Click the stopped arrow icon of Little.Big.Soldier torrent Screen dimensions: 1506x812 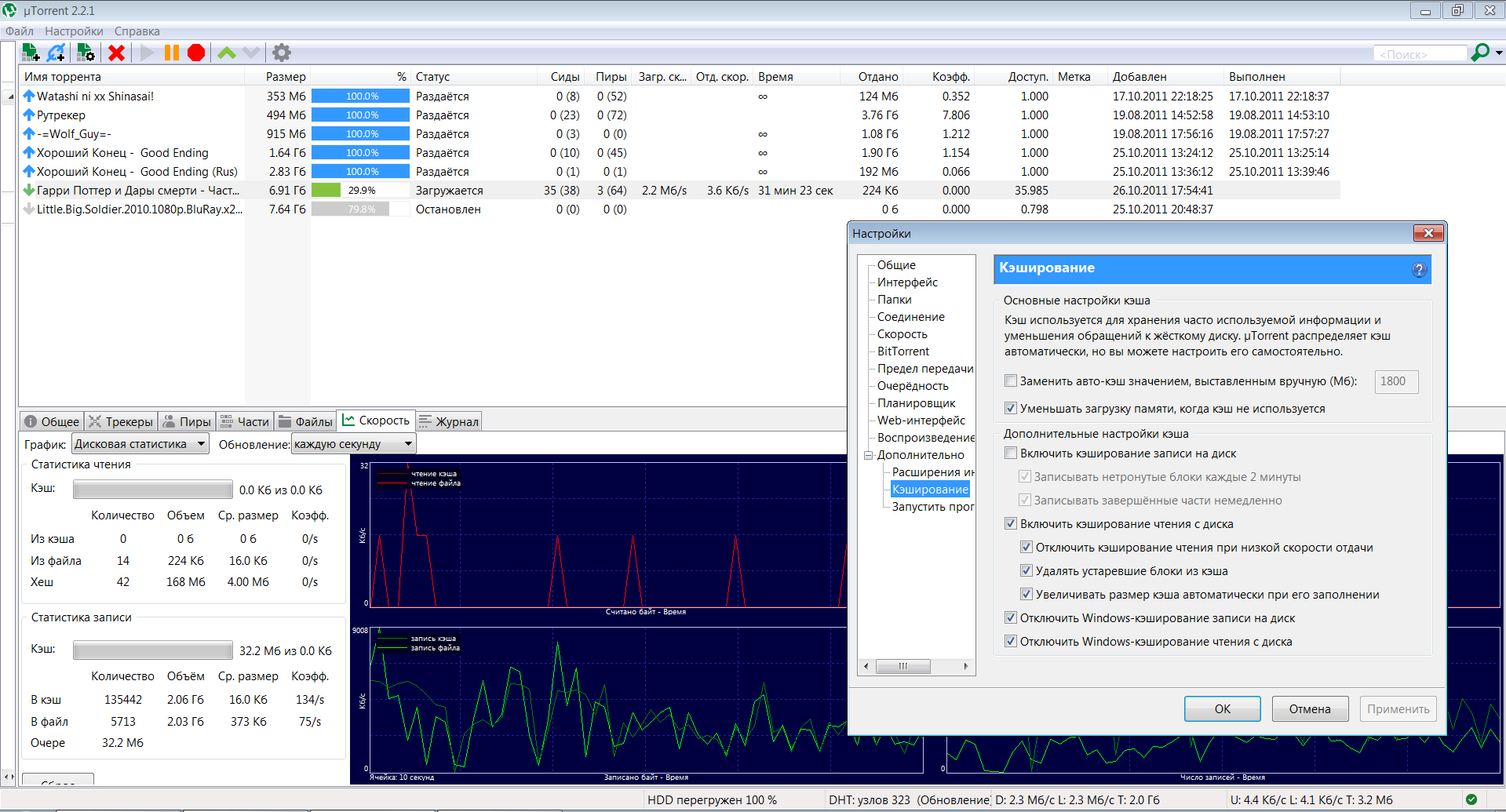pos(29,209)
